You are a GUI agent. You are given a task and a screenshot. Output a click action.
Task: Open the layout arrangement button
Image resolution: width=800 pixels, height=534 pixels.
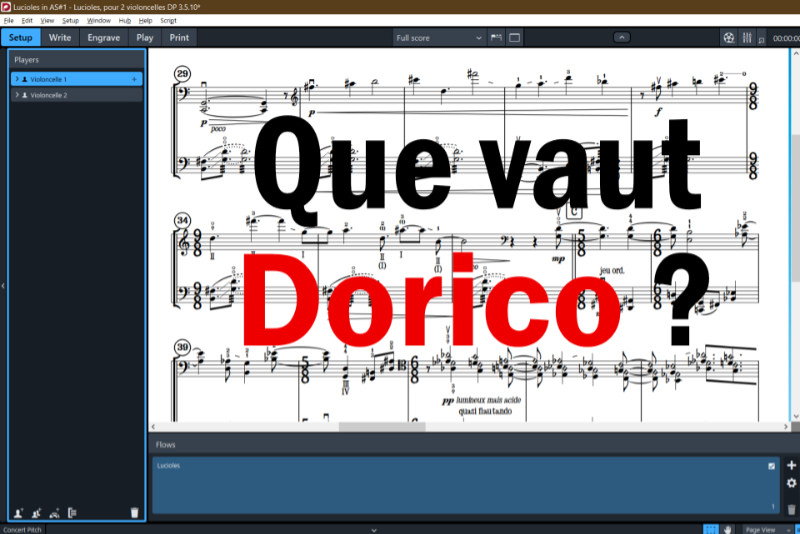click(x=515, y=38)
